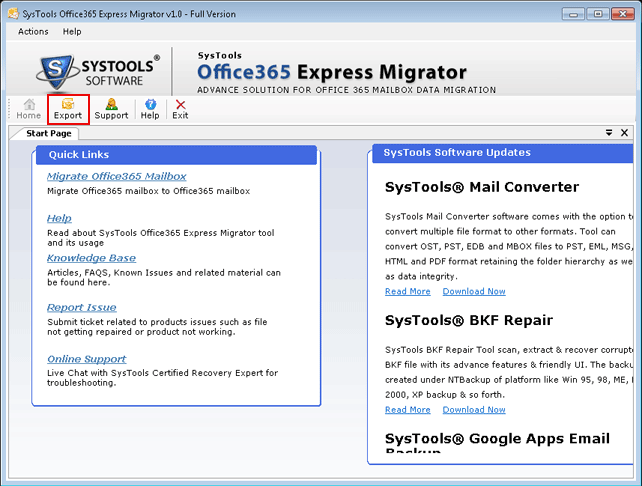Click the SysTools Software Updates header

pos(502,153)
